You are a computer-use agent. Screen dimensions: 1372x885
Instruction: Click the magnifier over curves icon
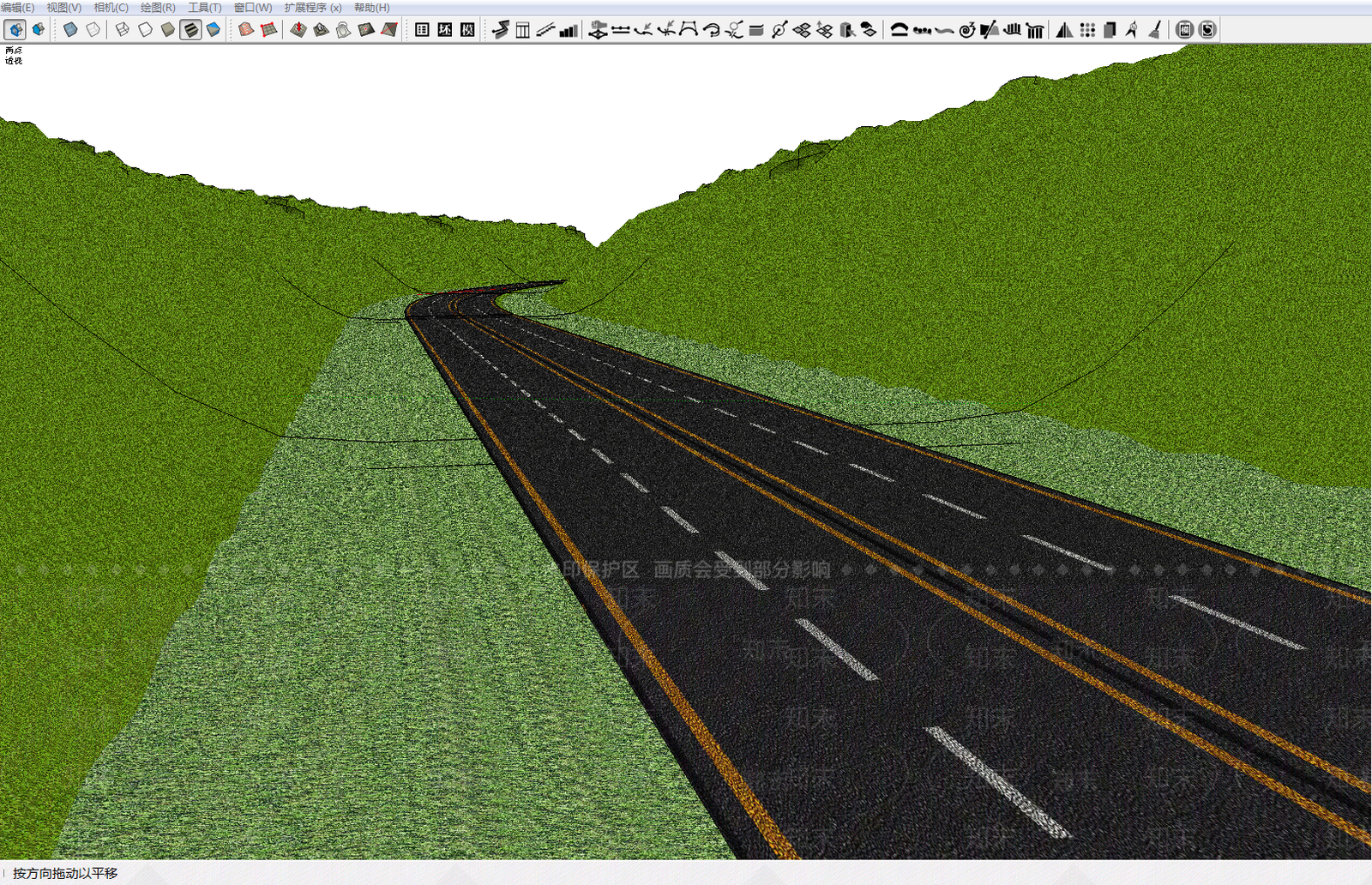(x=734, y=30)
